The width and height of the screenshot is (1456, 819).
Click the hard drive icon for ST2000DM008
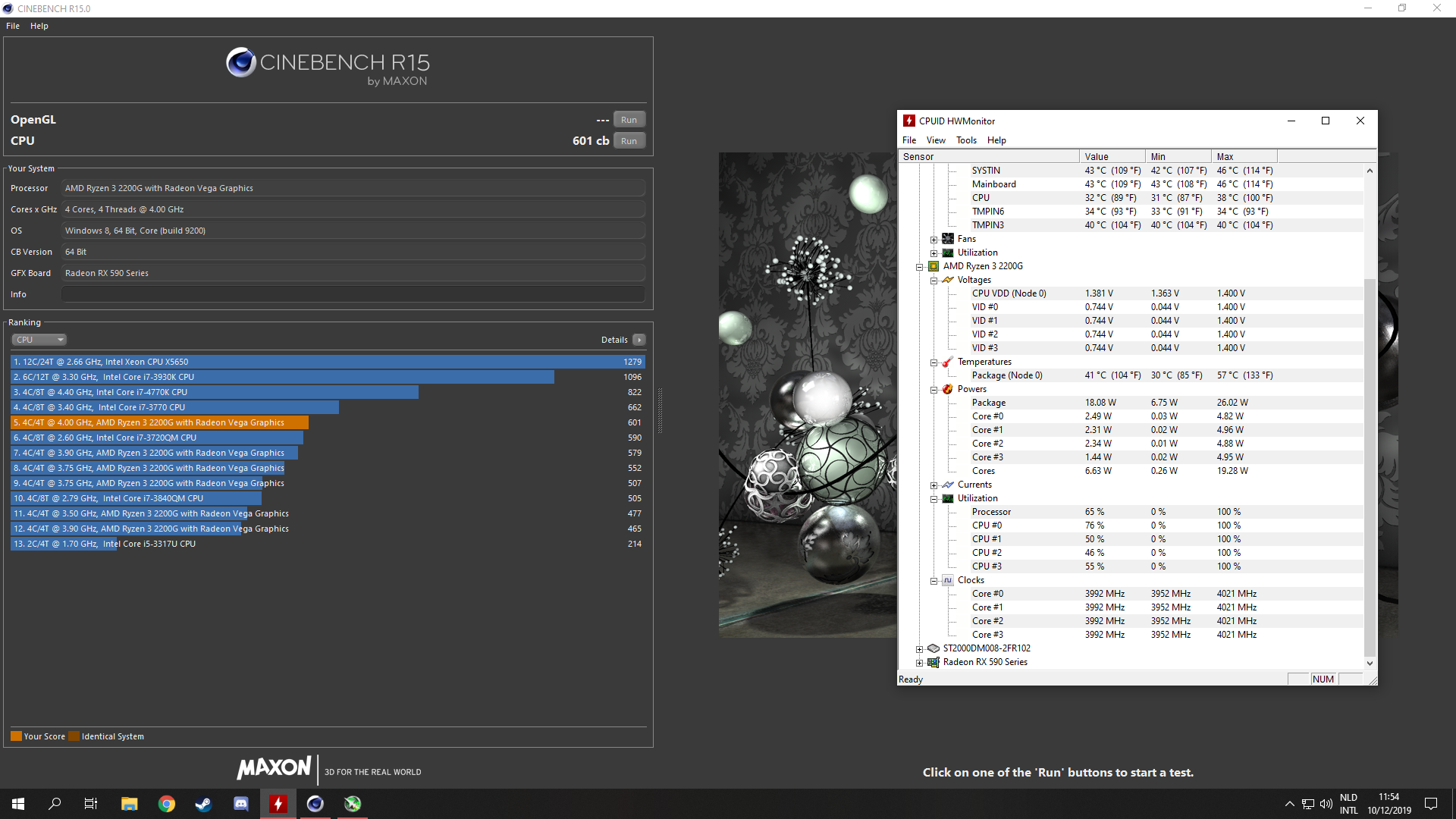coord(934,648)
